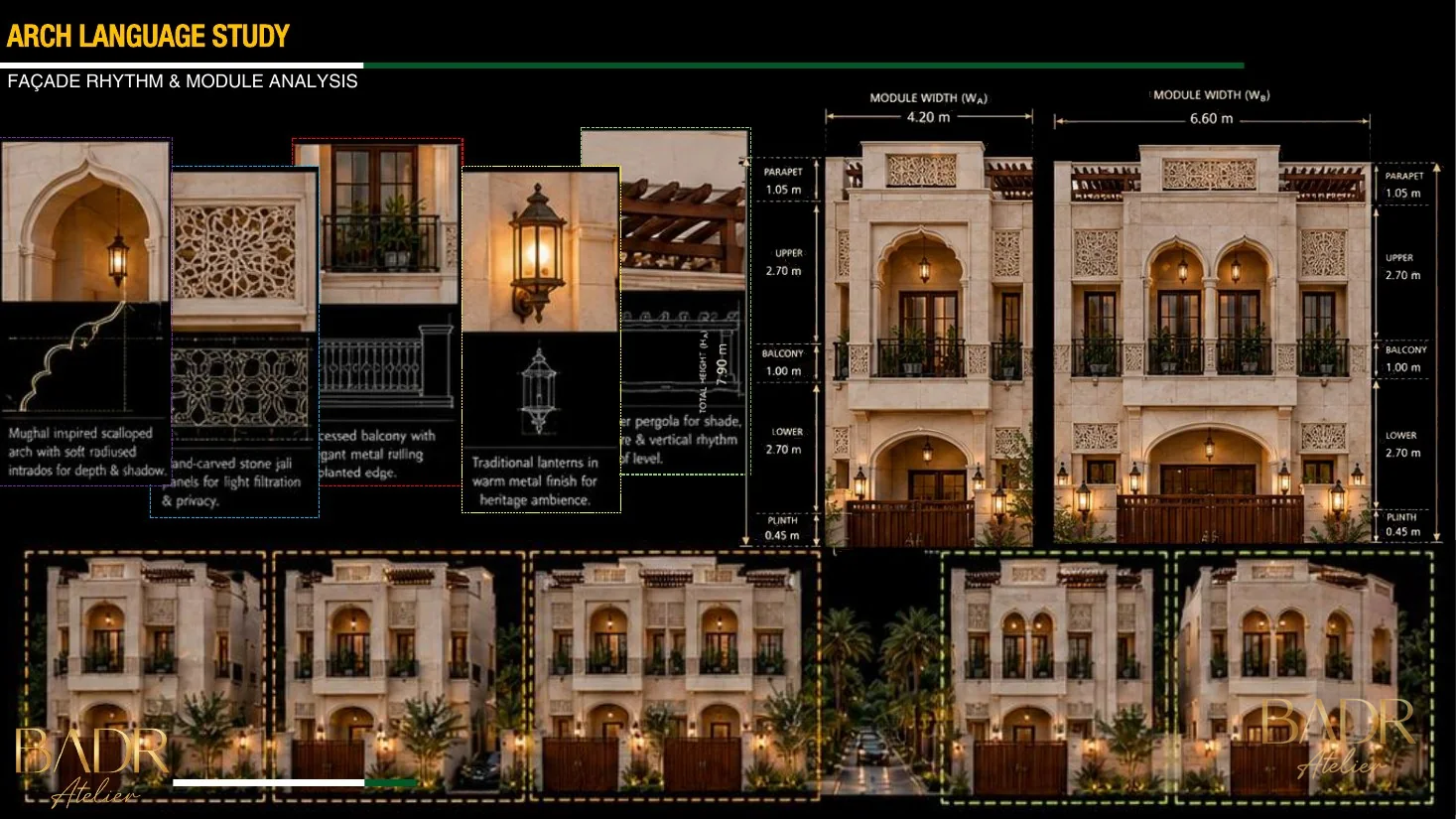Viewport: 1456px width, 819px height.
Task: Select the "4.20 m" width dimension
Action: [928, 117]
